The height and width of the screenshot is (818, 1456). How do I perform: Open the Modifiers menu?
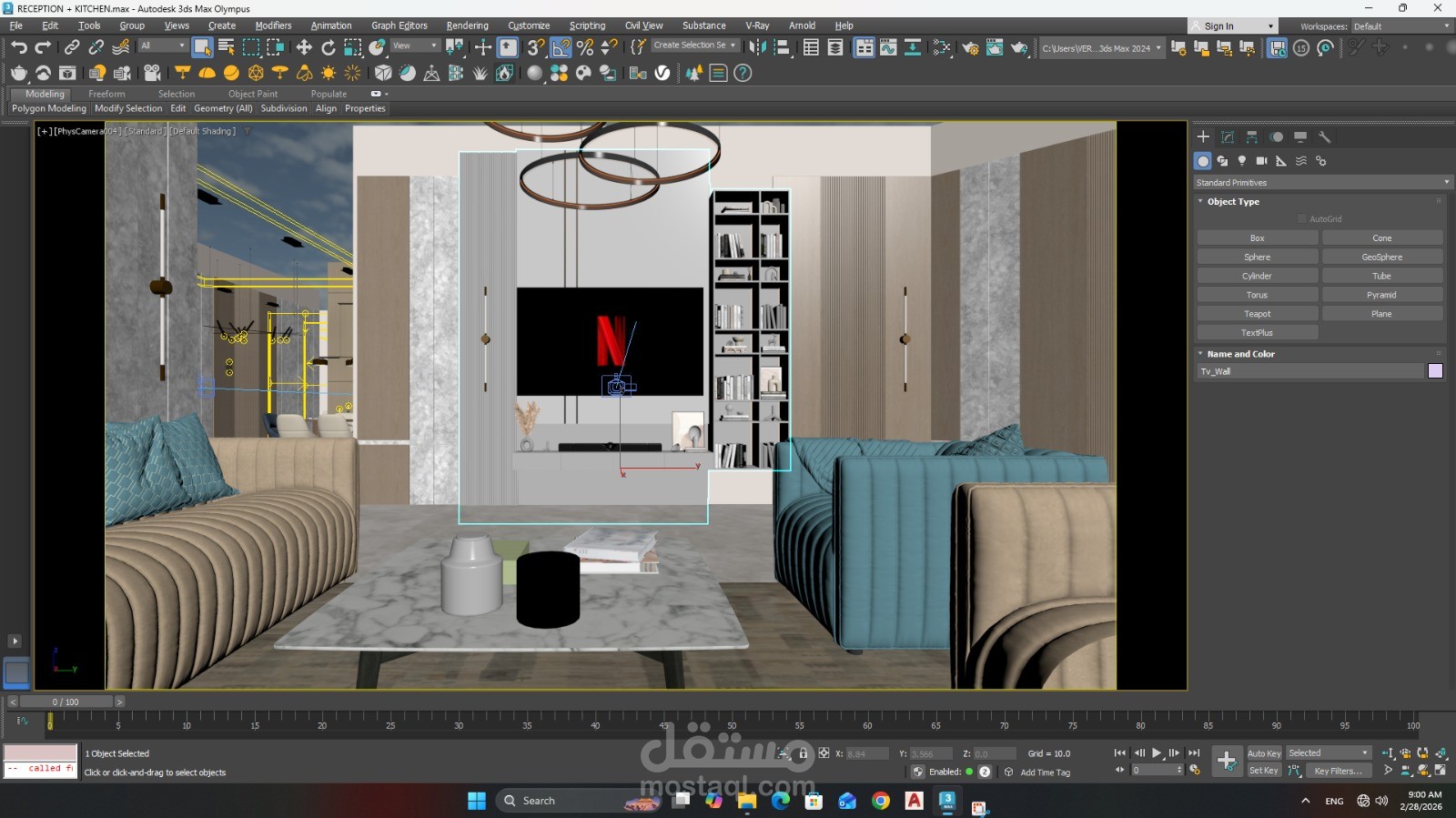[273, 25]
